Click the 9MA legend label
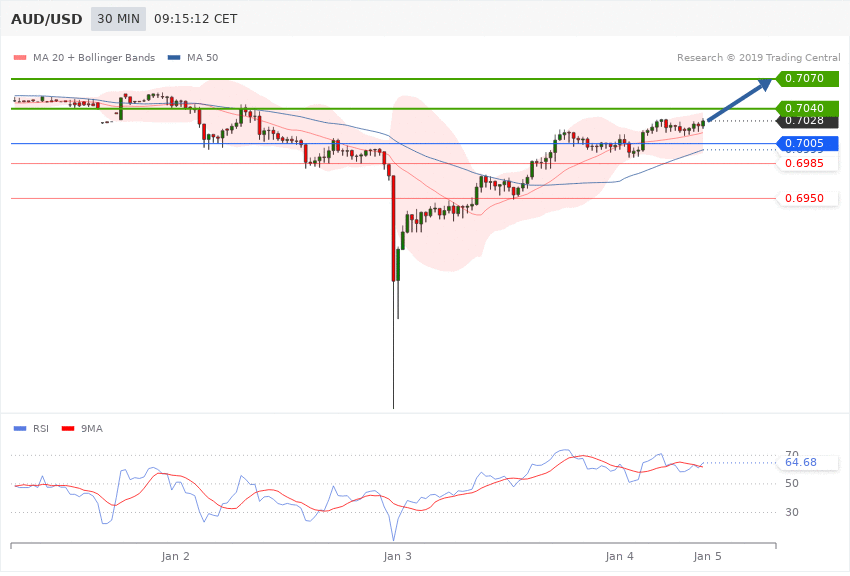The width and height of the screenshot is (850, 576). tap(92, 429)
